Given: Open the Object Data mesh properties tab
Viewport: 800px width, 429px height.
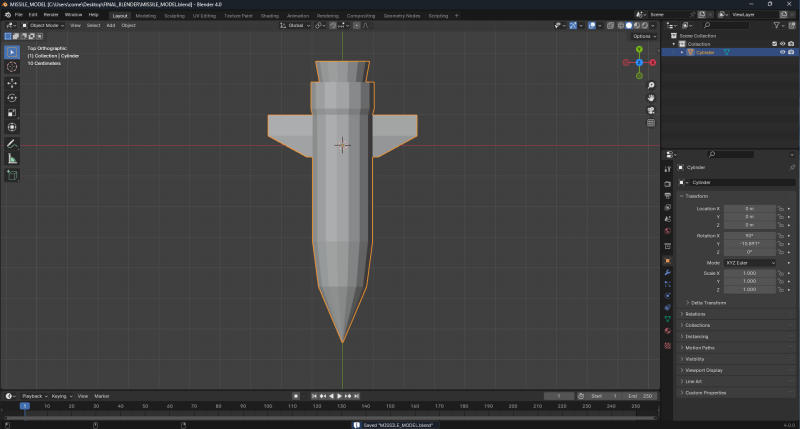Looking at the screenshot, I should coord(667,319).
